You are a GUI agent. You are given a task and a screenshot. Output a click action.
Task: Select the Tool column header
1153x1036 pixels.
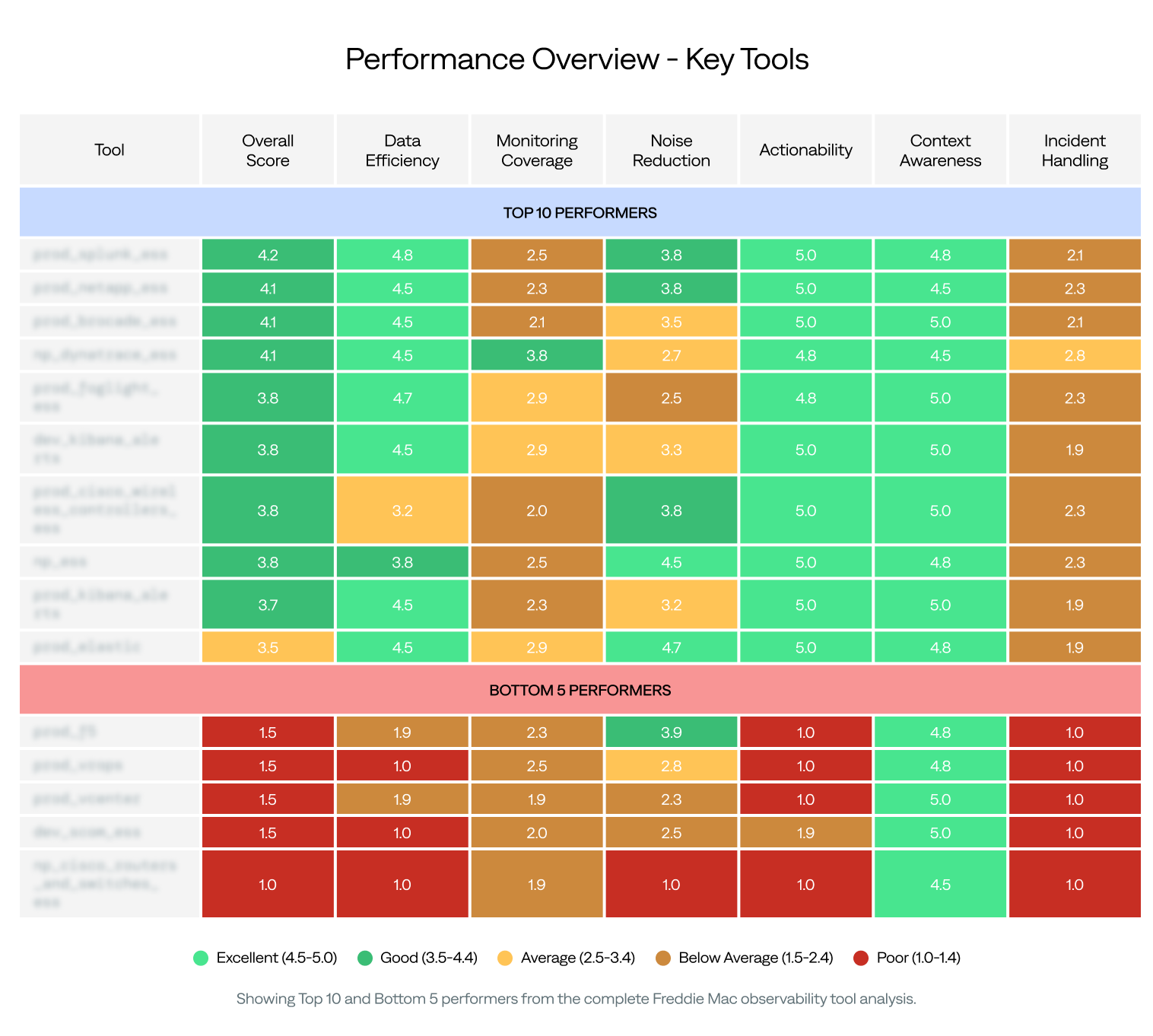click(110, 150)
